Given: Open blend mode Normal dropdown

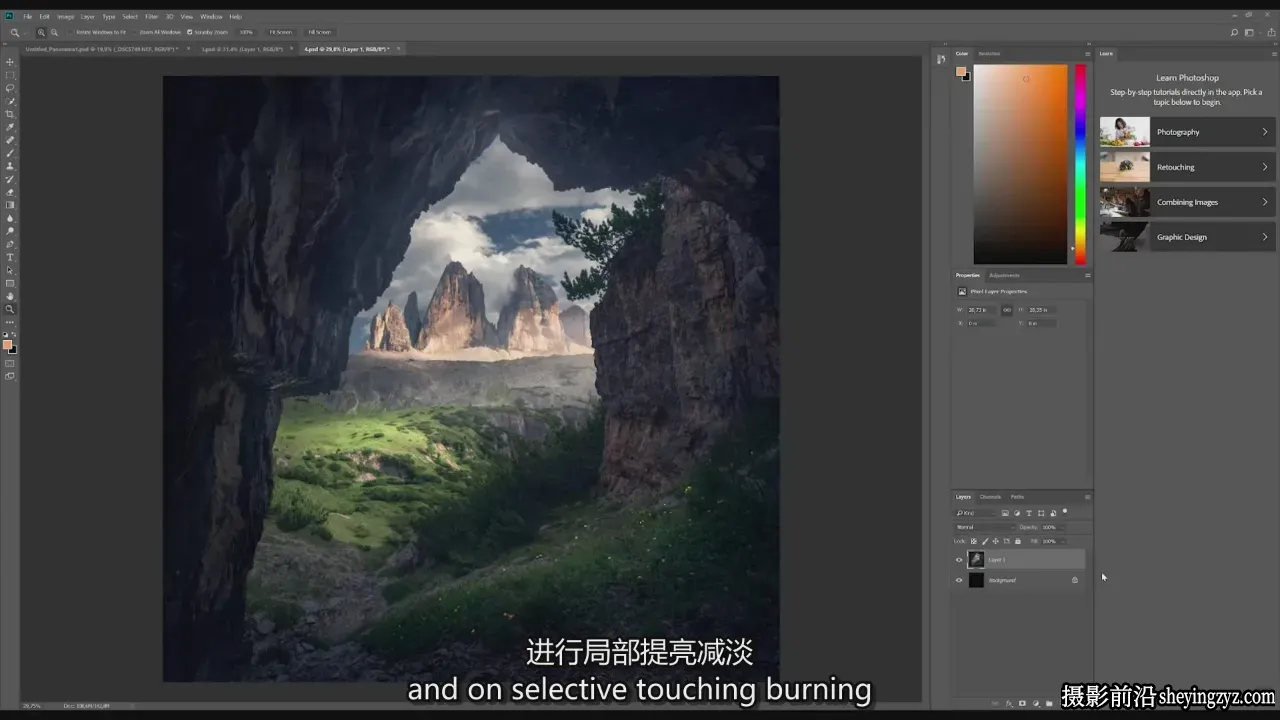Looking at the screenshot, I should point(986,527).
